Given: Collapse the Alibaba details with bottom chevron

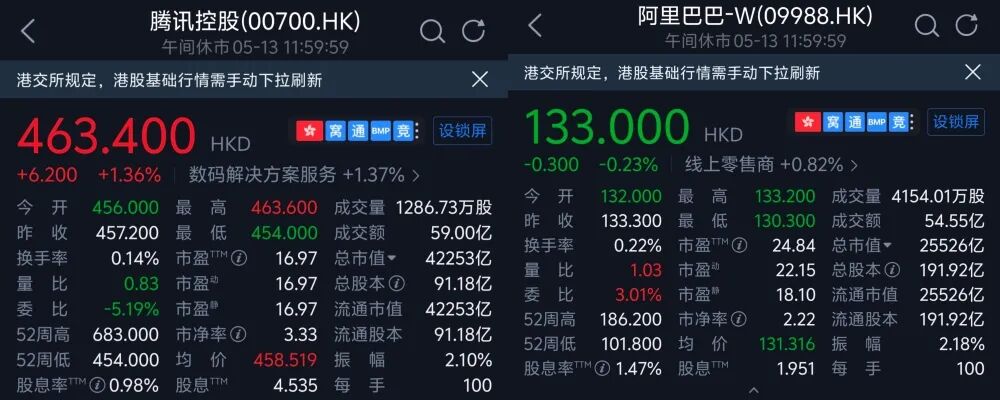Looking at the screenshot, I should [x=754, y=390].
